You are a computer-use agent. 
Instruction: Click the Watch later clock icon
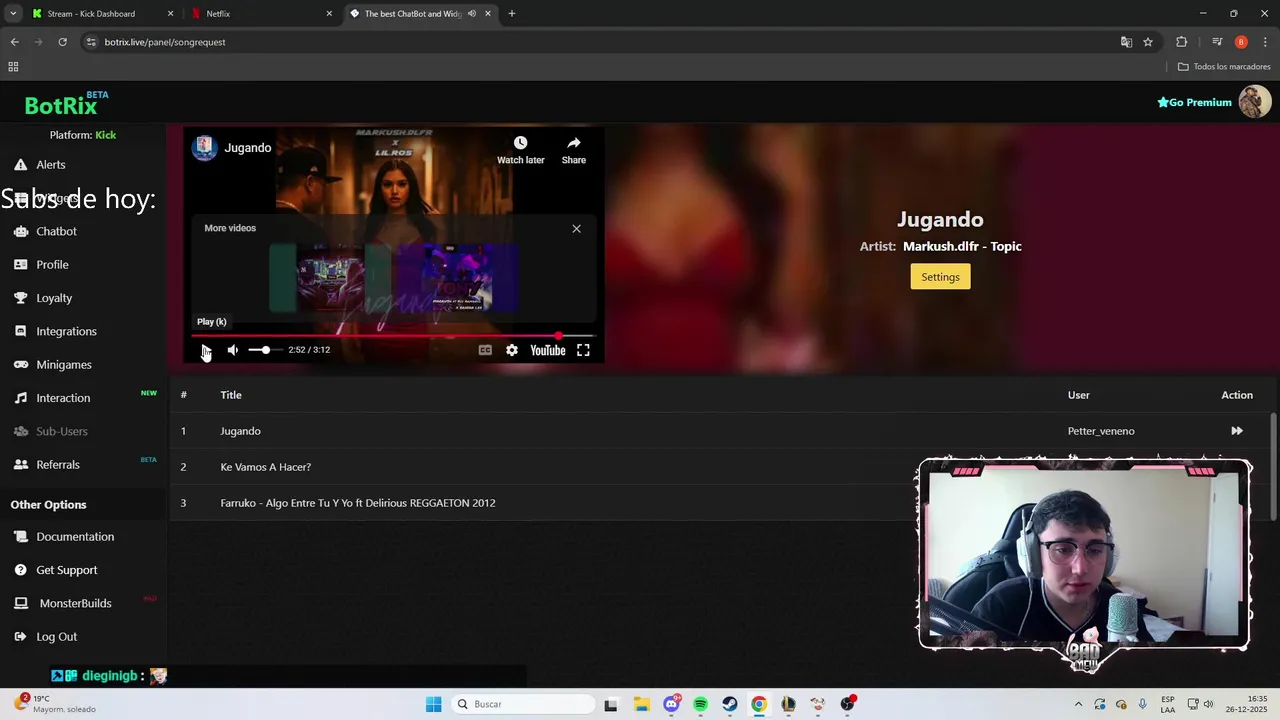[x=520, y=143]
